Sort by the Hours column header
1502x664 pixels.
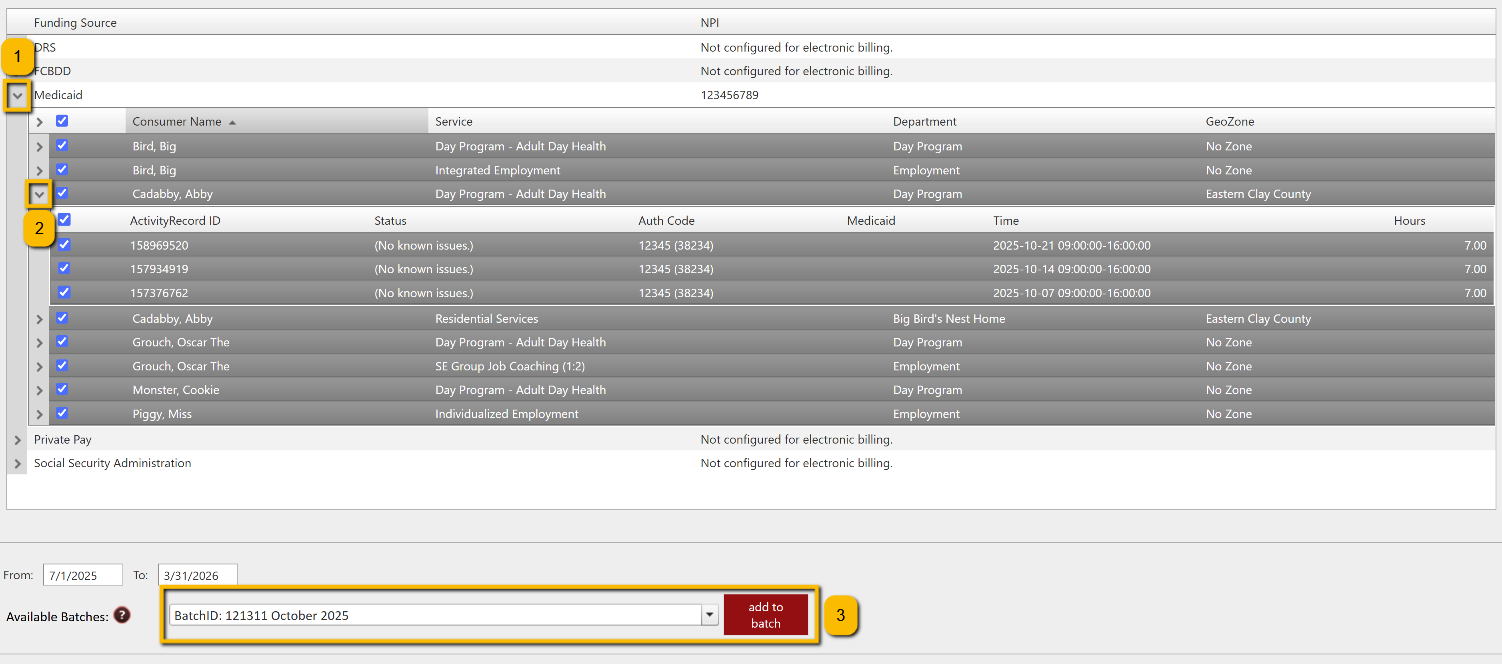coord(1409,221)
